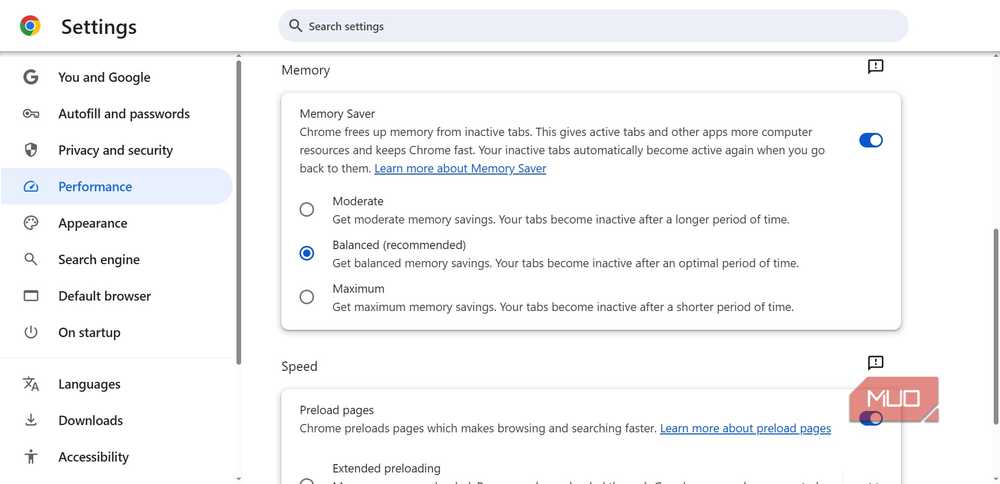
Task: Click the power icon for On startup
Action: pyautogui.click(x=31, y=332)
